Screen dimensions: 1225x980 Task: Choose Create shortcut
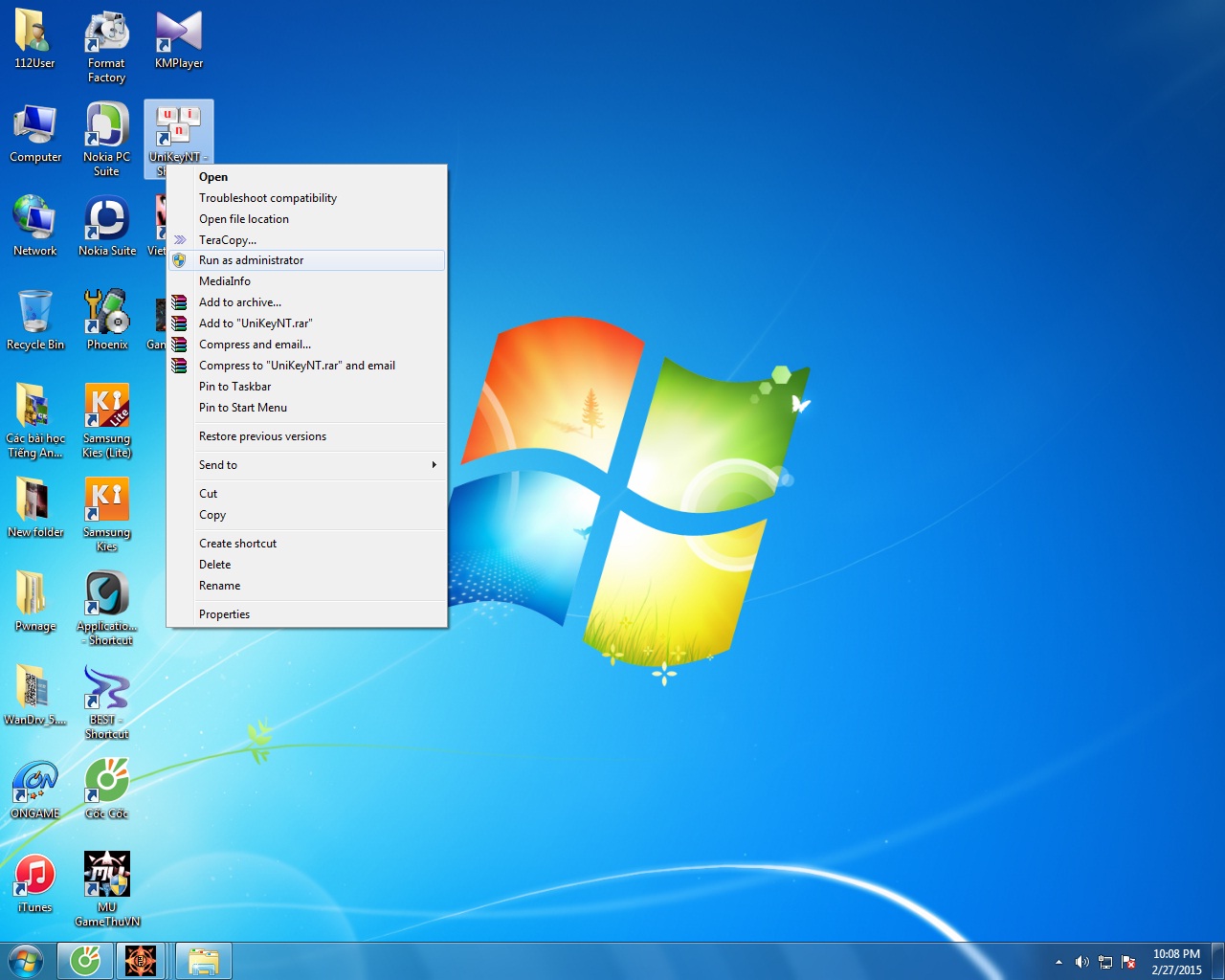click(x=306, y=544)
